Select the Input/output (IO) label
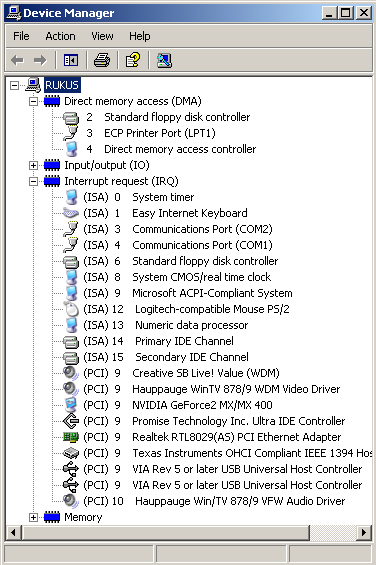 (107, 165)
